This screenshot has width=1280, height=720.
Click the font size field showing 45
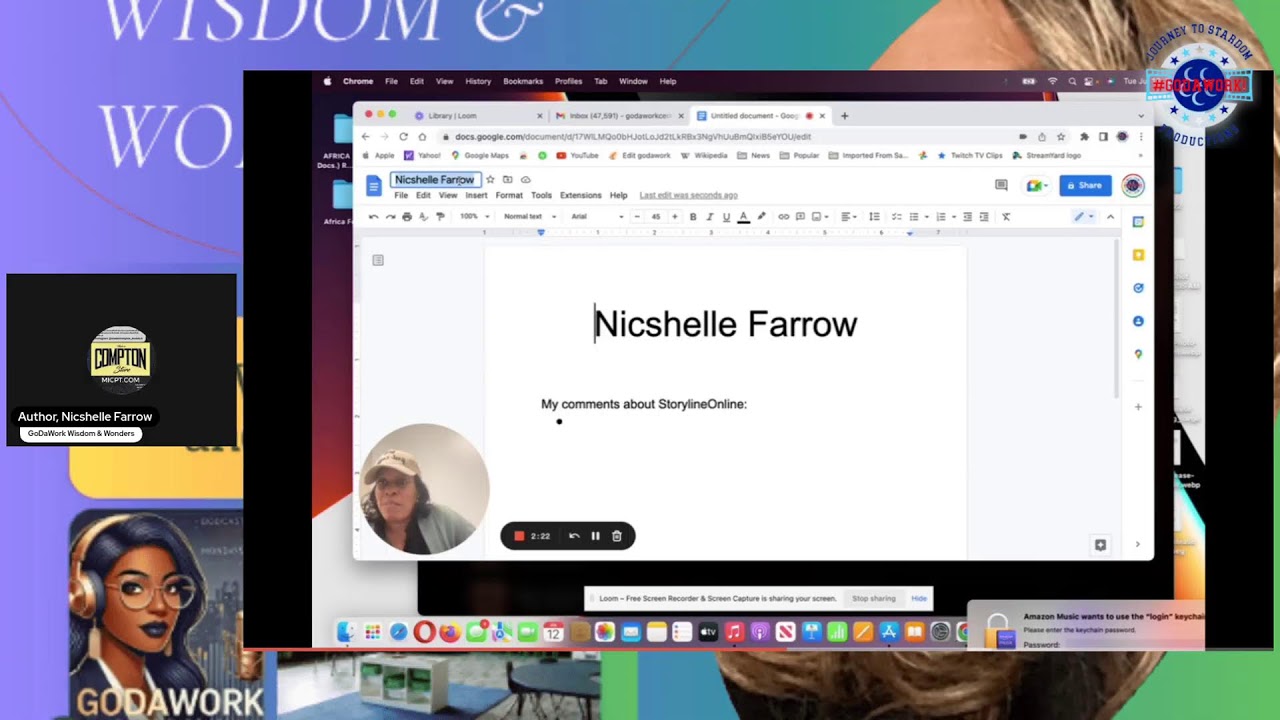coord(656,217)
